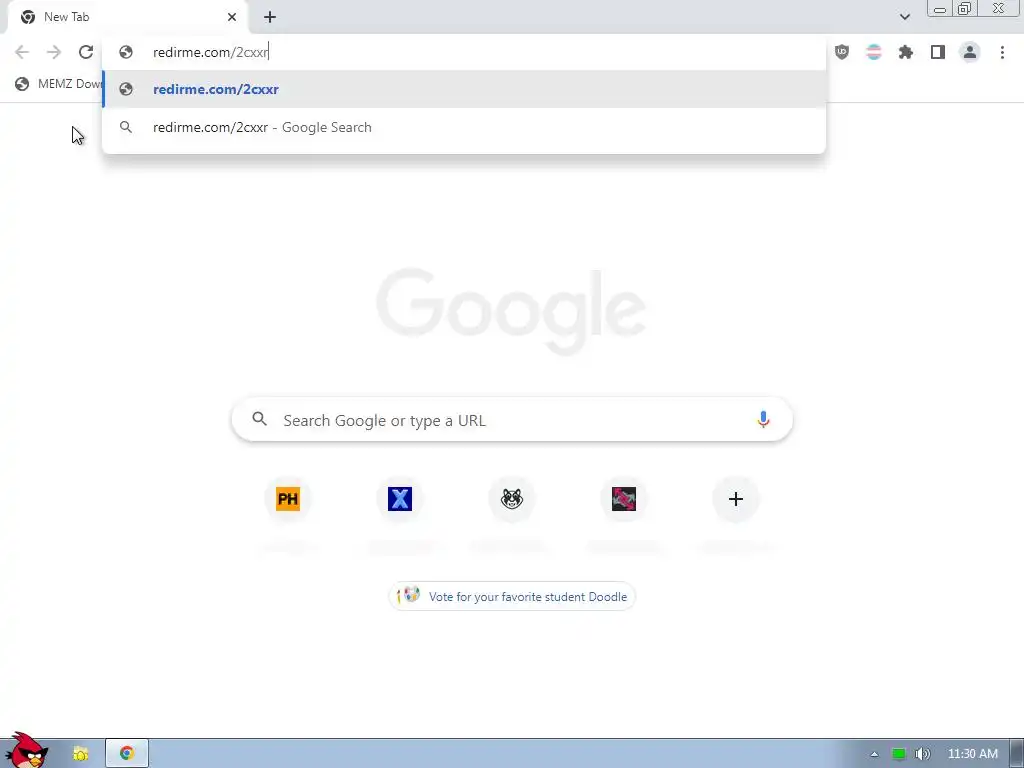Select the redirme.com/2cxxr URL suggestion
The image size is (1024, 768).
click(x=464, y=89)
